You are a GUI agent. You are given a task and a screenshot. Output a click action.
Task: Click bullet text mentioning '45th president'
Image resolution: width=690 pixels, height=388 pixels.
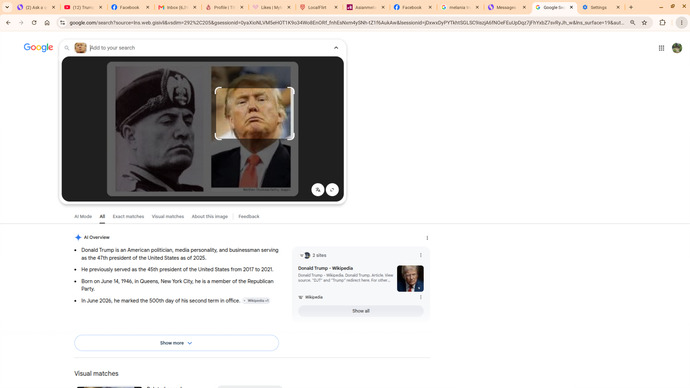[x=177, y=269]
